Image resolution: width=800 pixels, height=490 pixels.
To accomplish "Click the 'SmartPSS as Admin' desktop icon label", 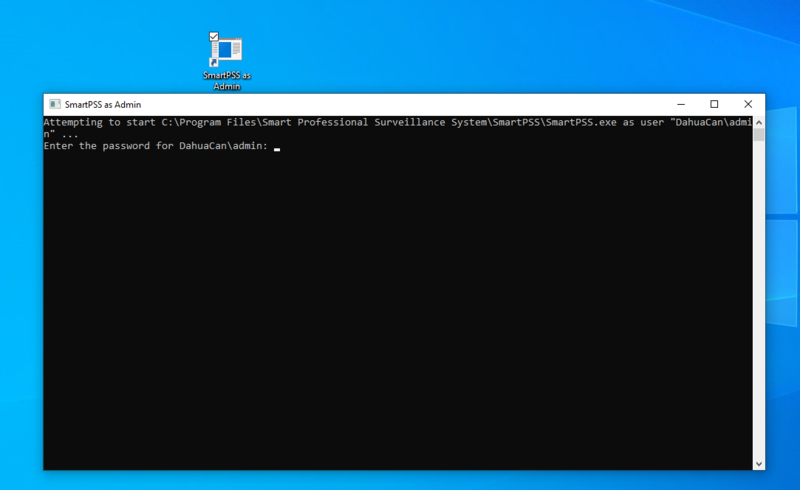I will point(227,81).
